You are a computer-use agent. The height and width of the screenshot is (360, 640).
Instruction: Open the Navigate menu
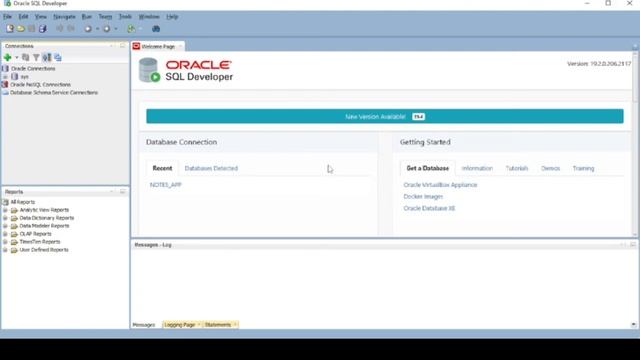pos(64,17)
